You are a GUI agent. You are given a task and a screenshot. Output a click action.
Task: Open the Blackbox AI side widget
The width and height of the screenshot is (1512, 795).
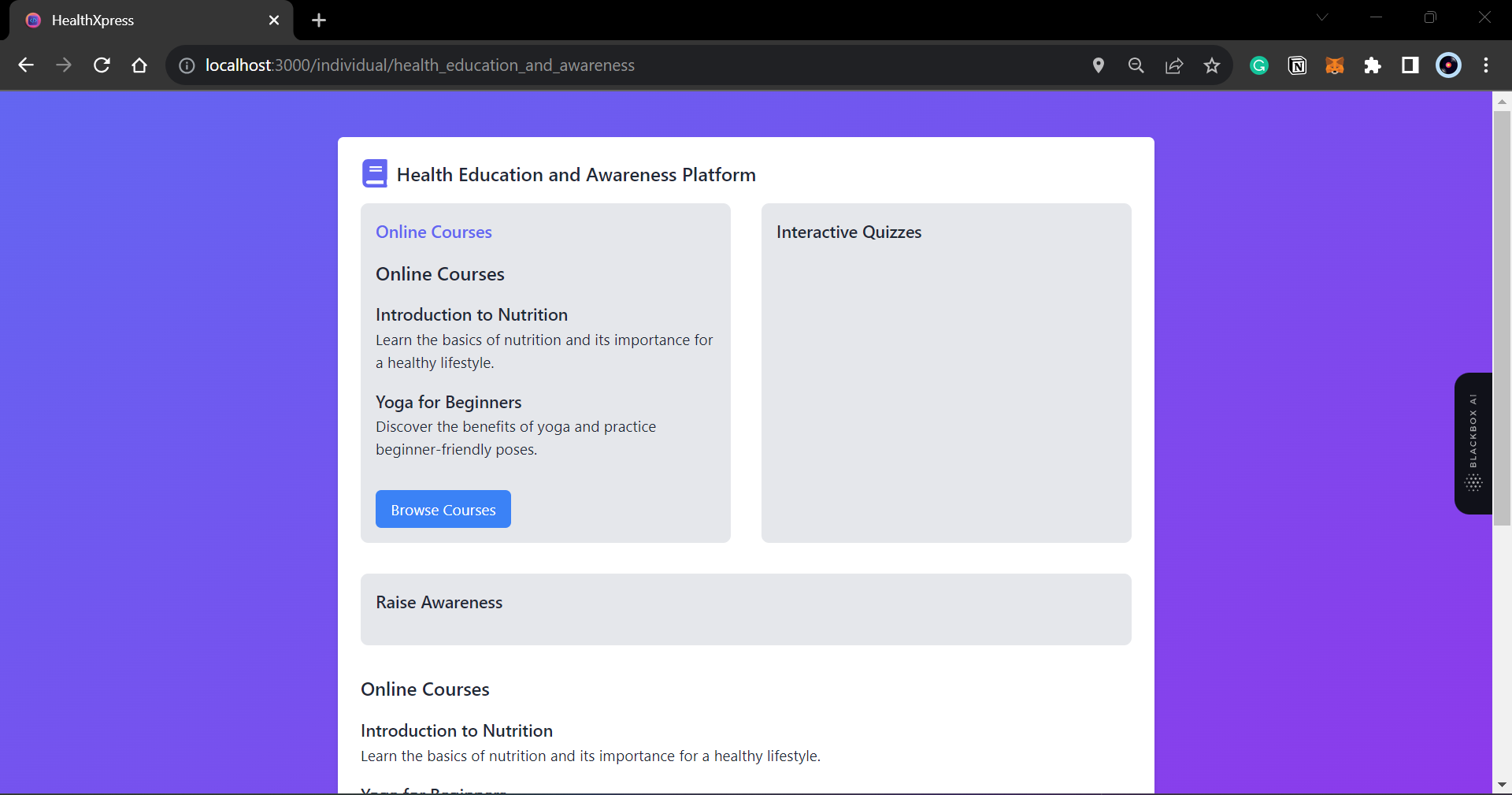tap(1473, 444)
